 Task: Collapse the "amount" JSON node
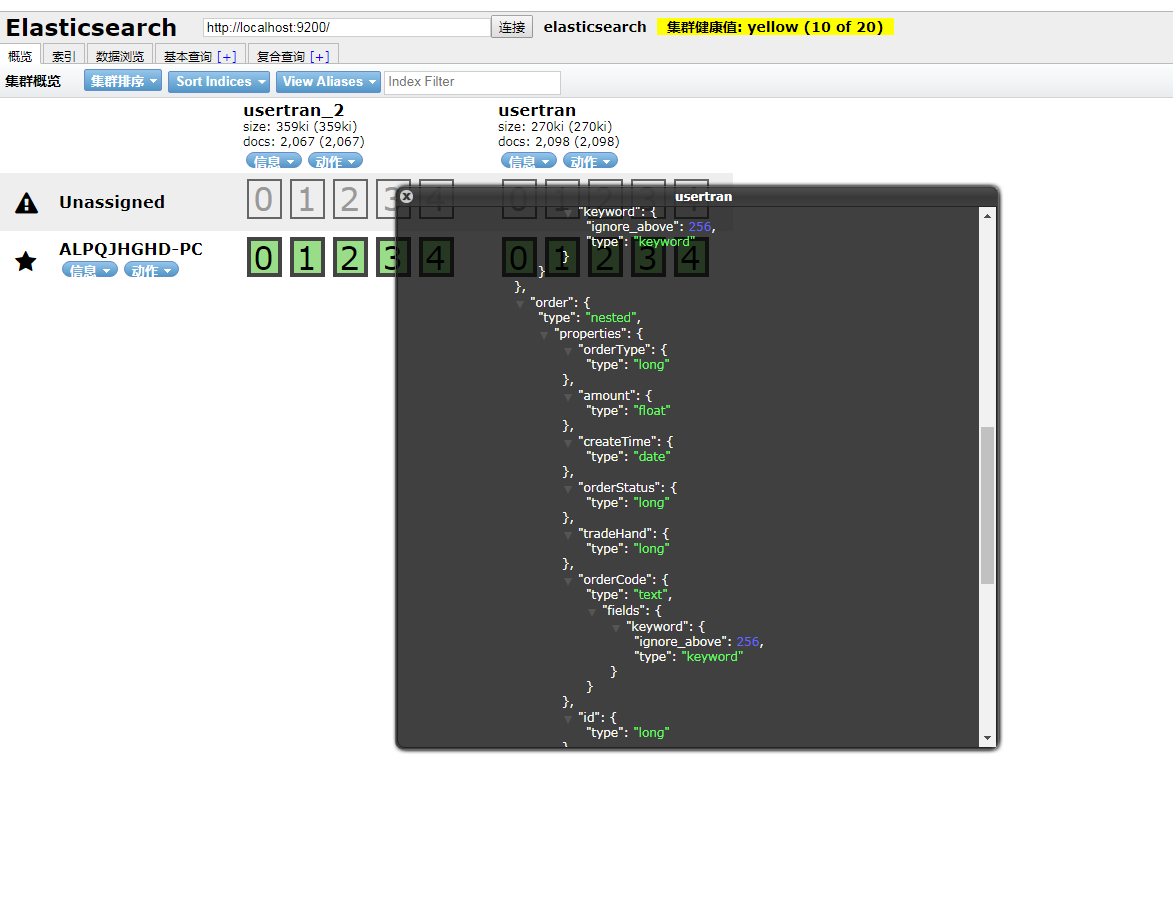568,397
